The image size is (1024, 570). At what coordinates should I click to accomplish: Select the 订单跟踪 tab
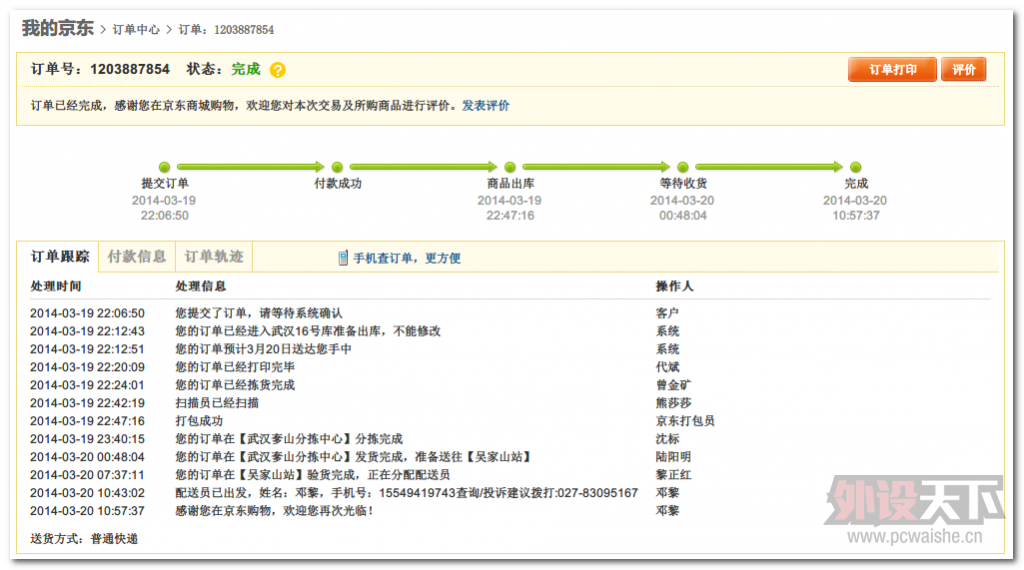point(59,257)
